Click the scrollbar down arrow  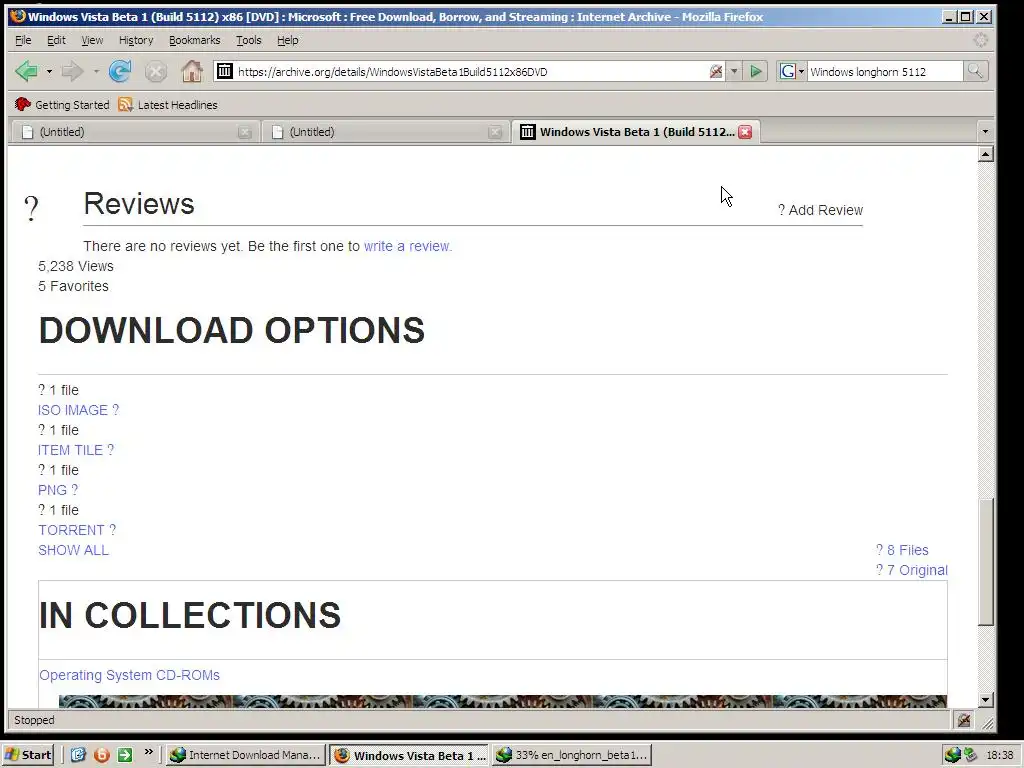point(986,699)
